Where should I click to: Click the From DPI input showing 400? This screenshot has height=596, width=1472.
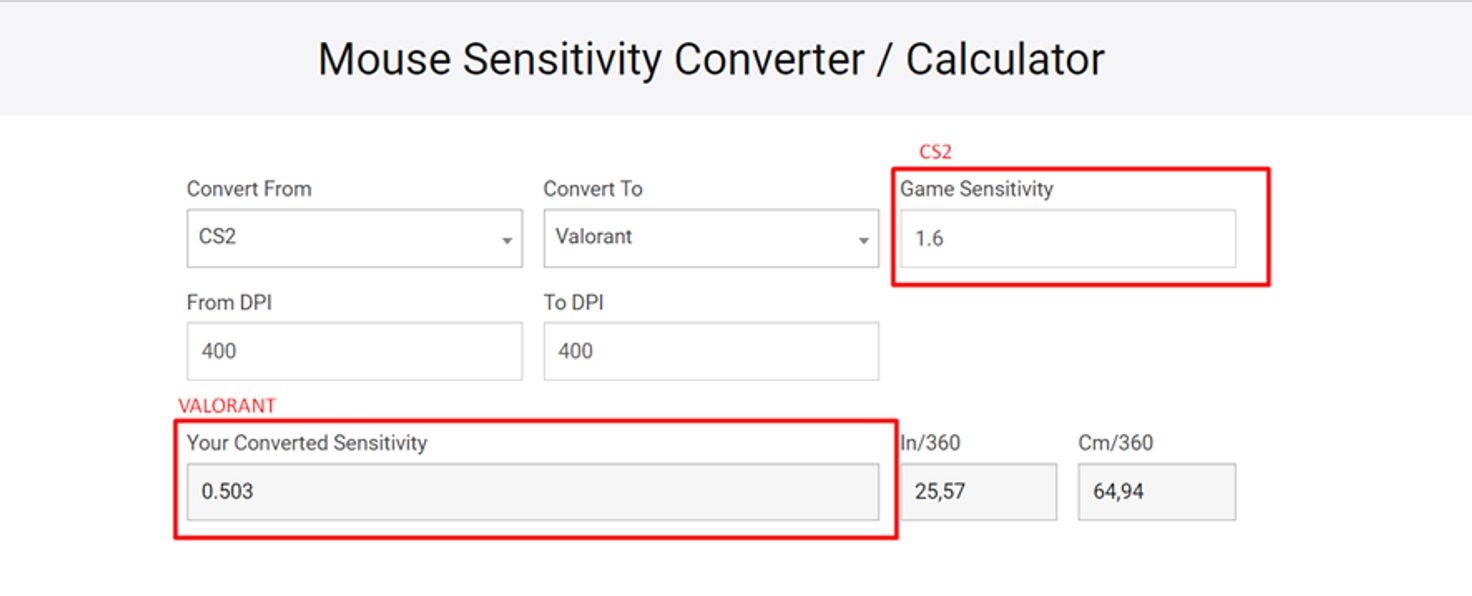point(354,351)
